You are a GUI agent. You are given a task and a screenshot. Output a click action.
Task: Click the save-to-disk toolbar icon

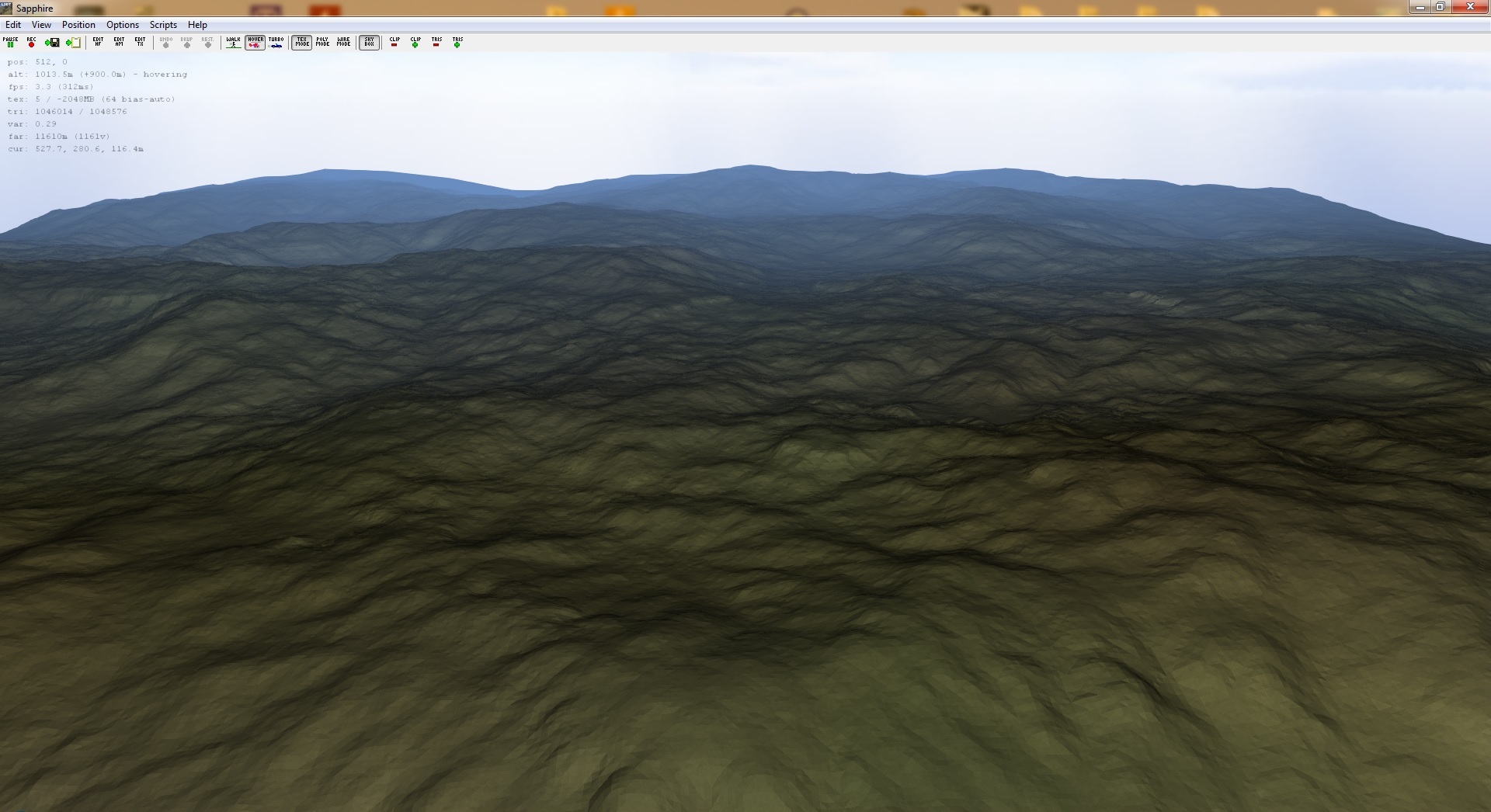52,42
